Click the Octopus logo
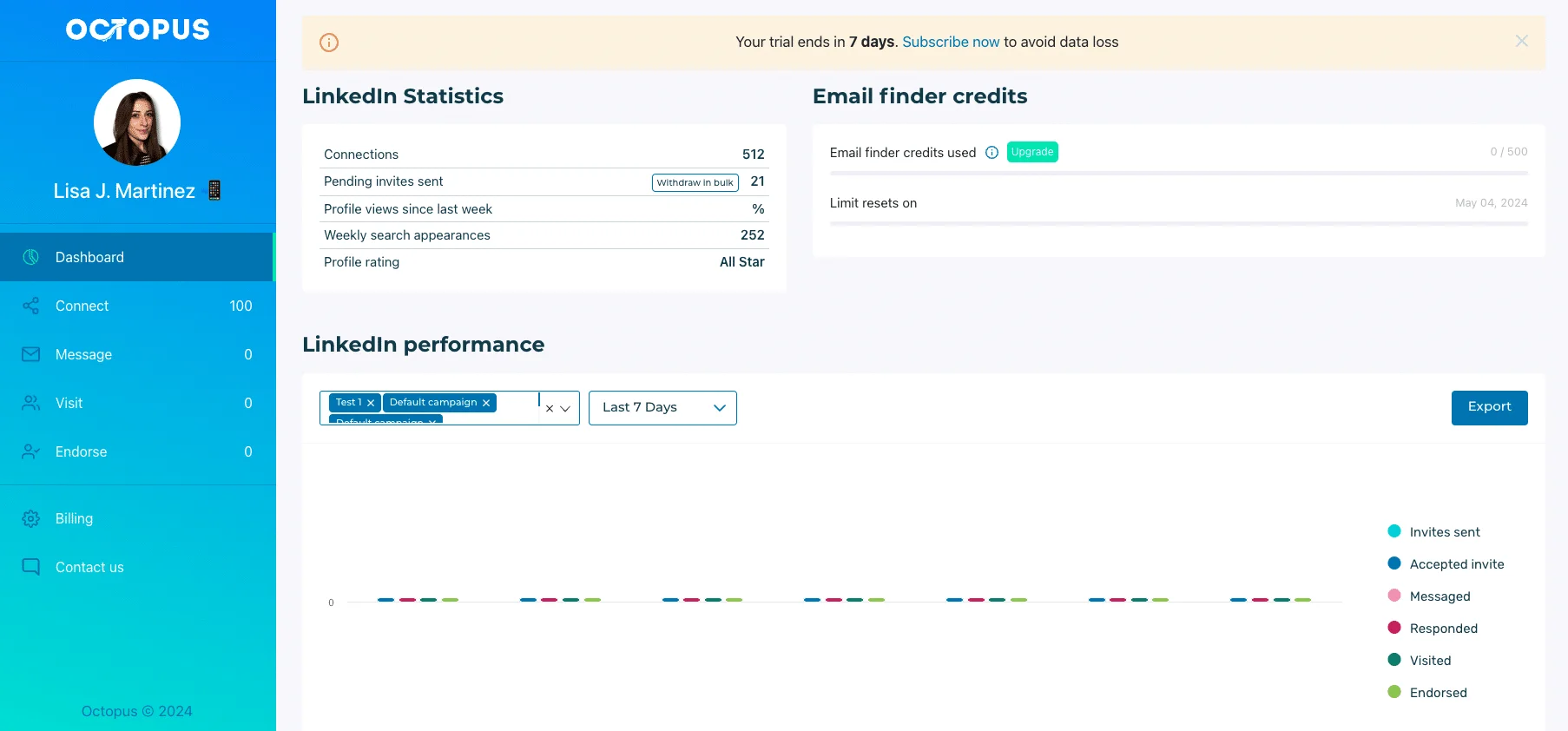 [137, 30]
